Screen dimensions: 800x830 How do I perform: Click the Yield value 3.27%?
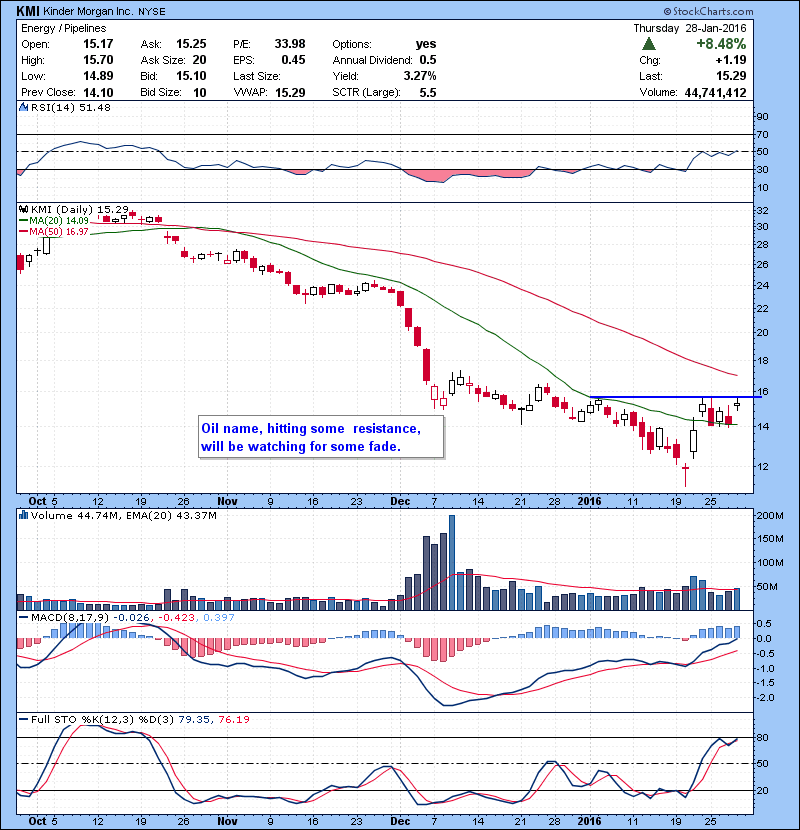420,76
